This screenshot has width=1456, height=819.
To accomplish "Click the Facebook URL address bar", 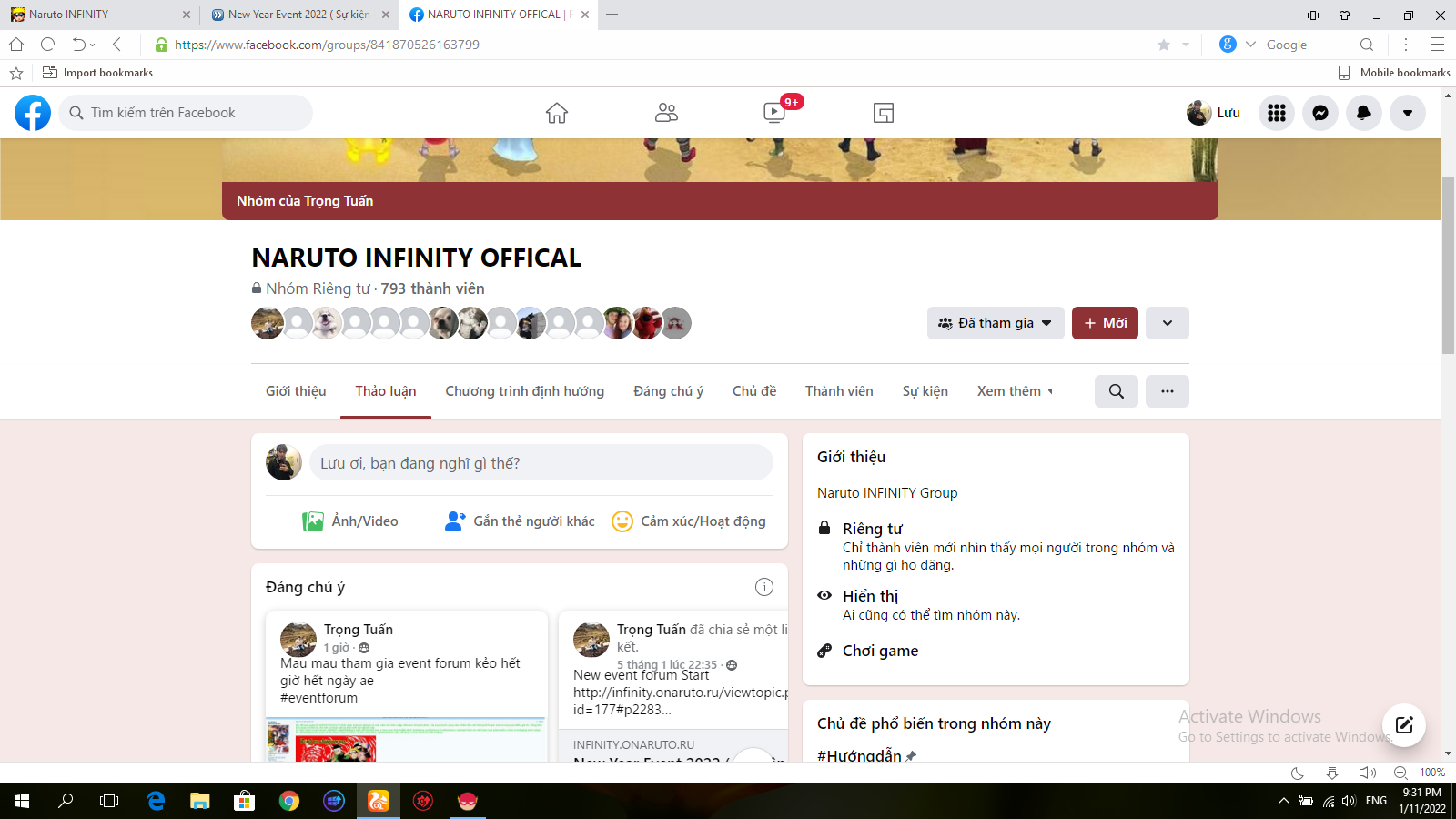I will point(327,45).
